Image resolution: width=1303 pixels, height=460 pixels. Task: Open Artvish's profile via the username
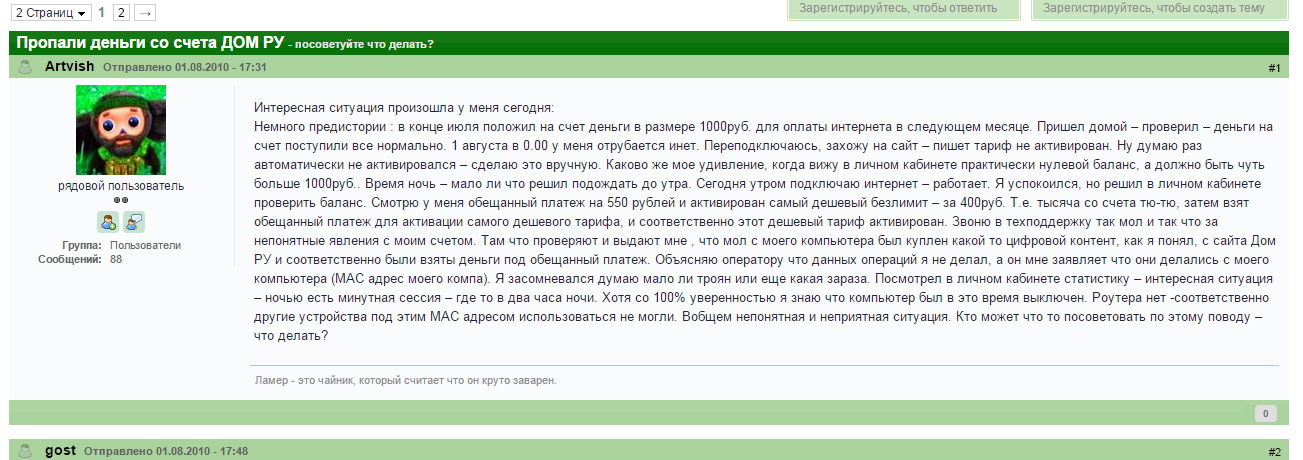tap(70, 66)
